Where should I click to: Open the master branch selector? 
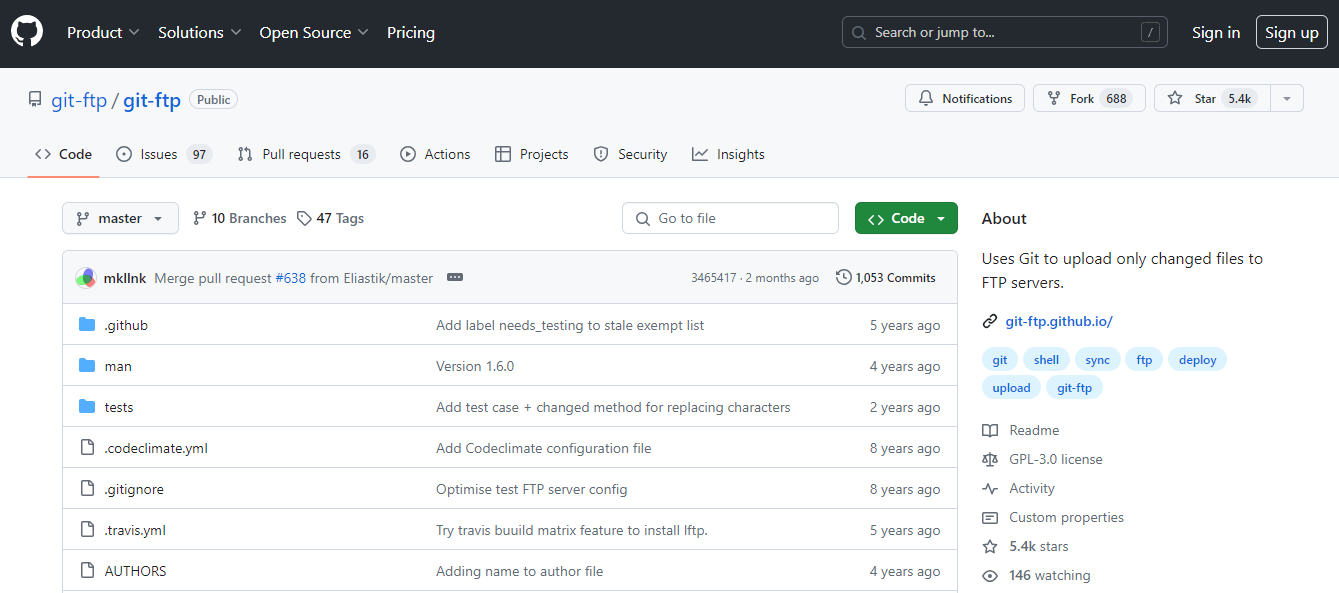point(120,217)
